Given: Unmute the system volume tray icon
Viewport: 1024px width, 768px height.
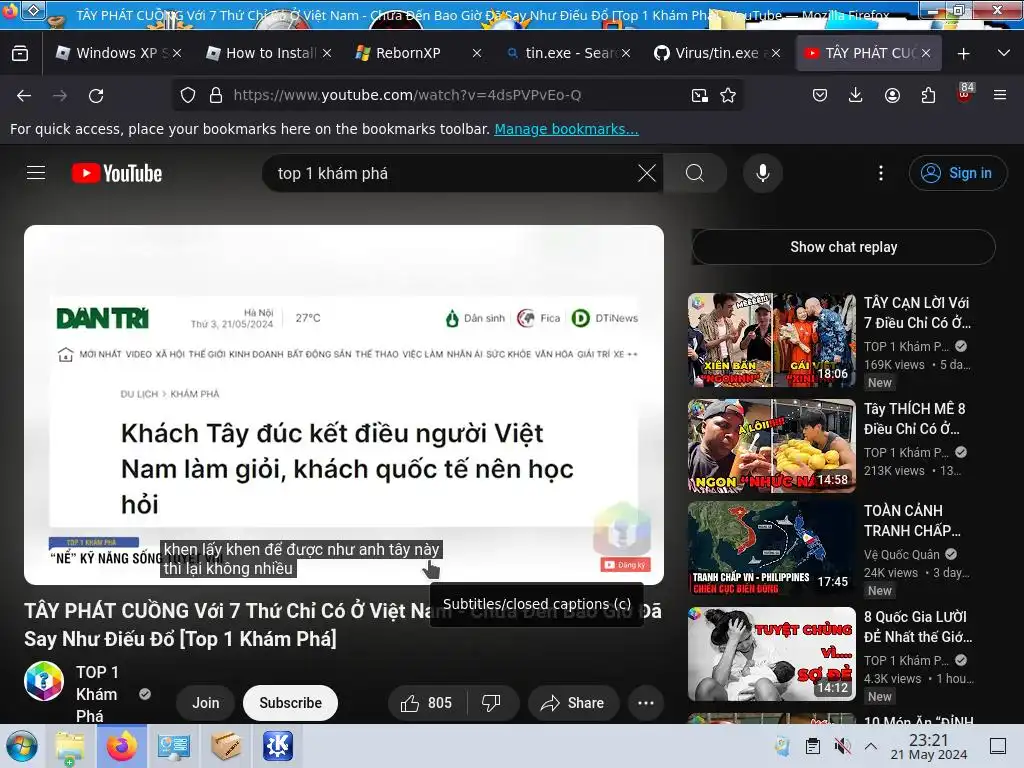Looking at the screenshot, I should (x=842, y=746).
